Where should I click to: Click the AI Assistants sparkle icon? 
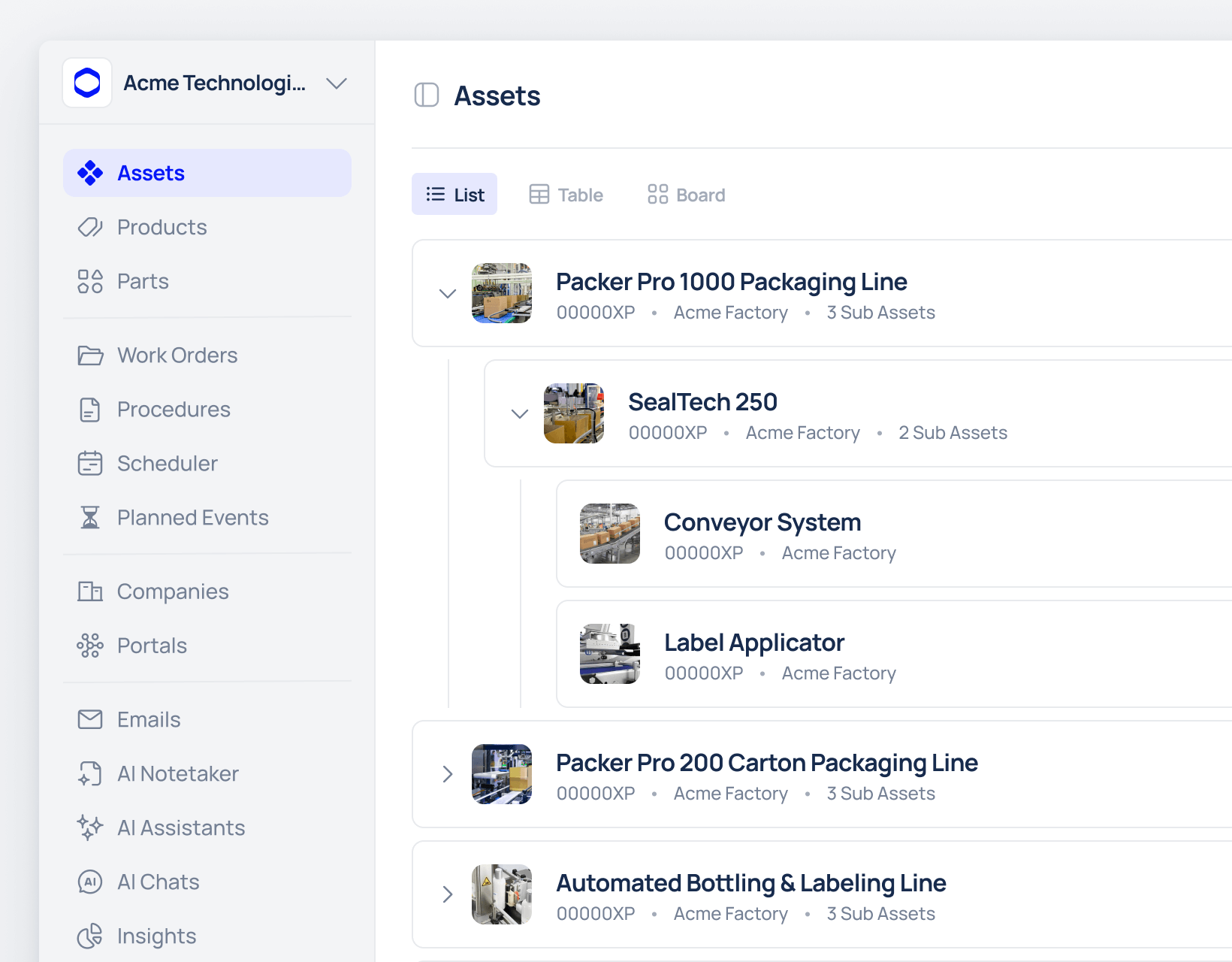(x=90, y=827)
